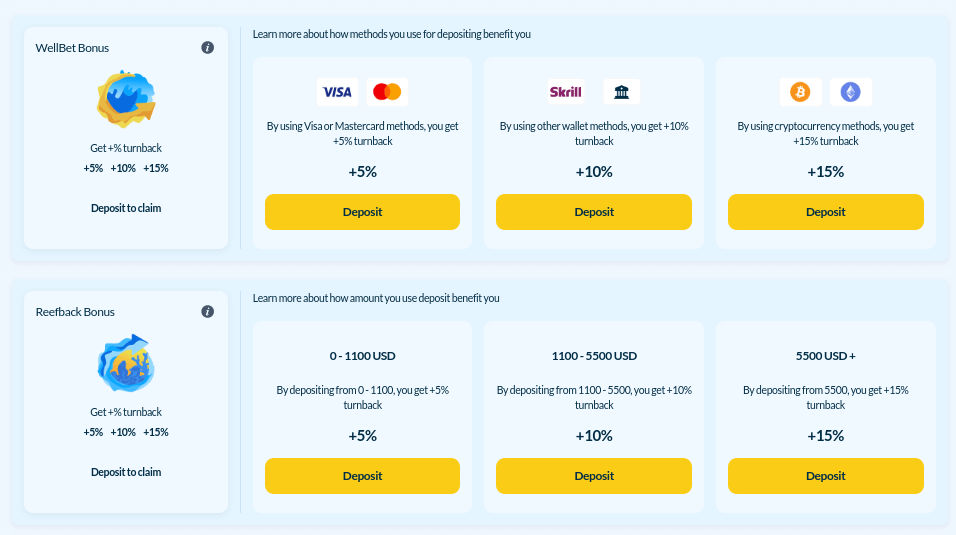Choose the Skrill wallet icon
Screen dimensions: 956x535
click(566, 92)
